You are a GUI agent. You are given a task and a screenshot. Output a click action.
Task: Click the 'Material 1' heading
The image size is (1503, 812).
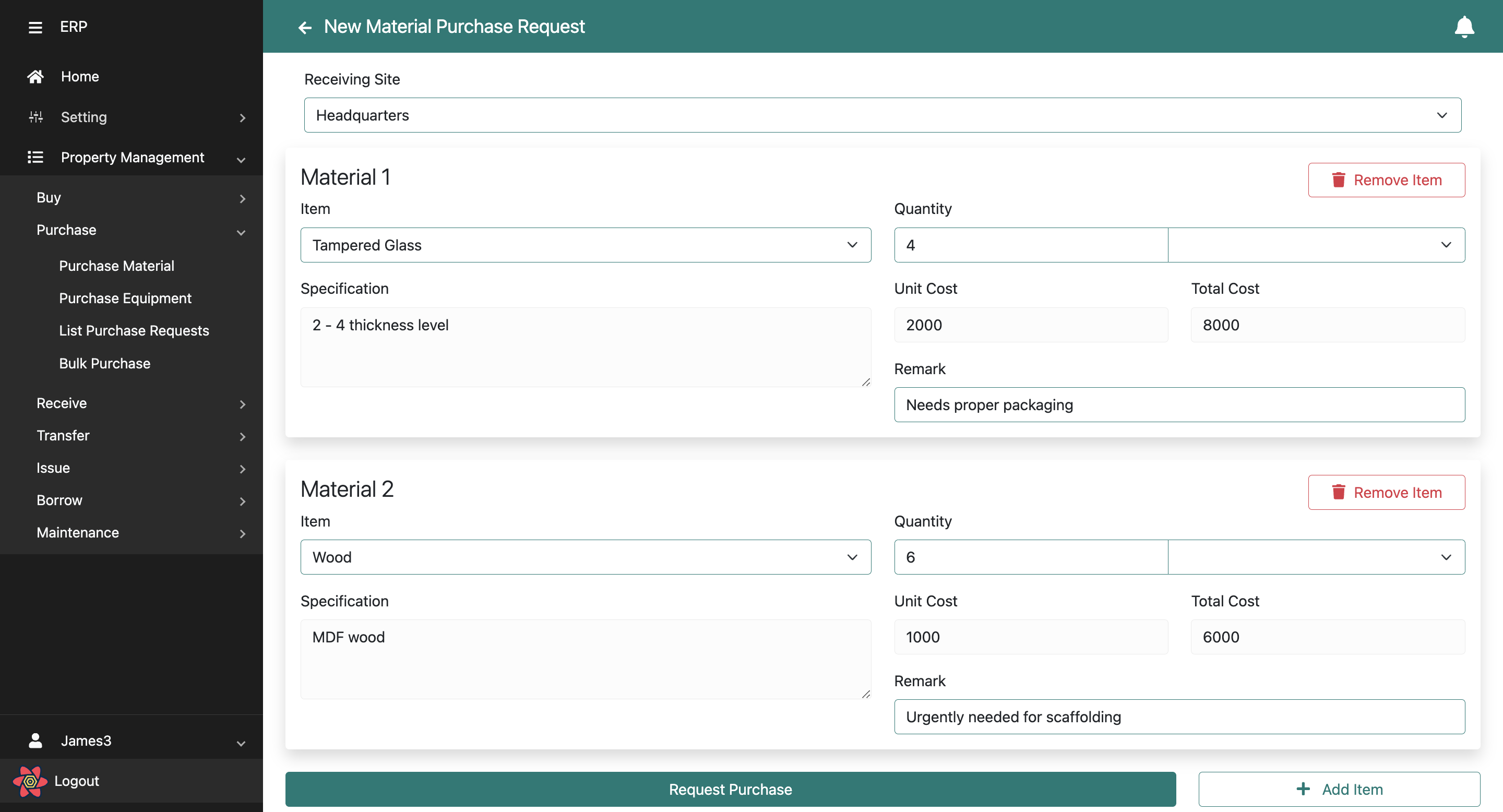click(x=345, y=177)
